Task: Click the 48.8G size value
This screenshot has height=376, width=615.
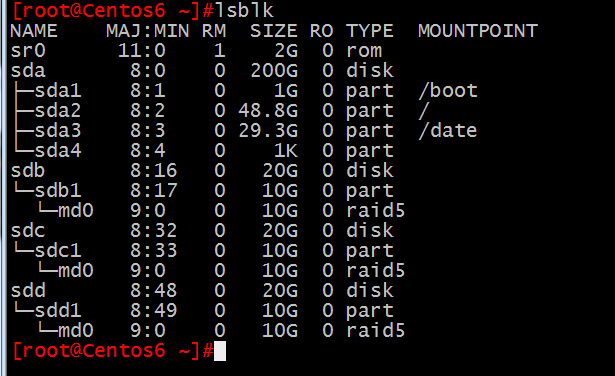Action: point(268,111)
